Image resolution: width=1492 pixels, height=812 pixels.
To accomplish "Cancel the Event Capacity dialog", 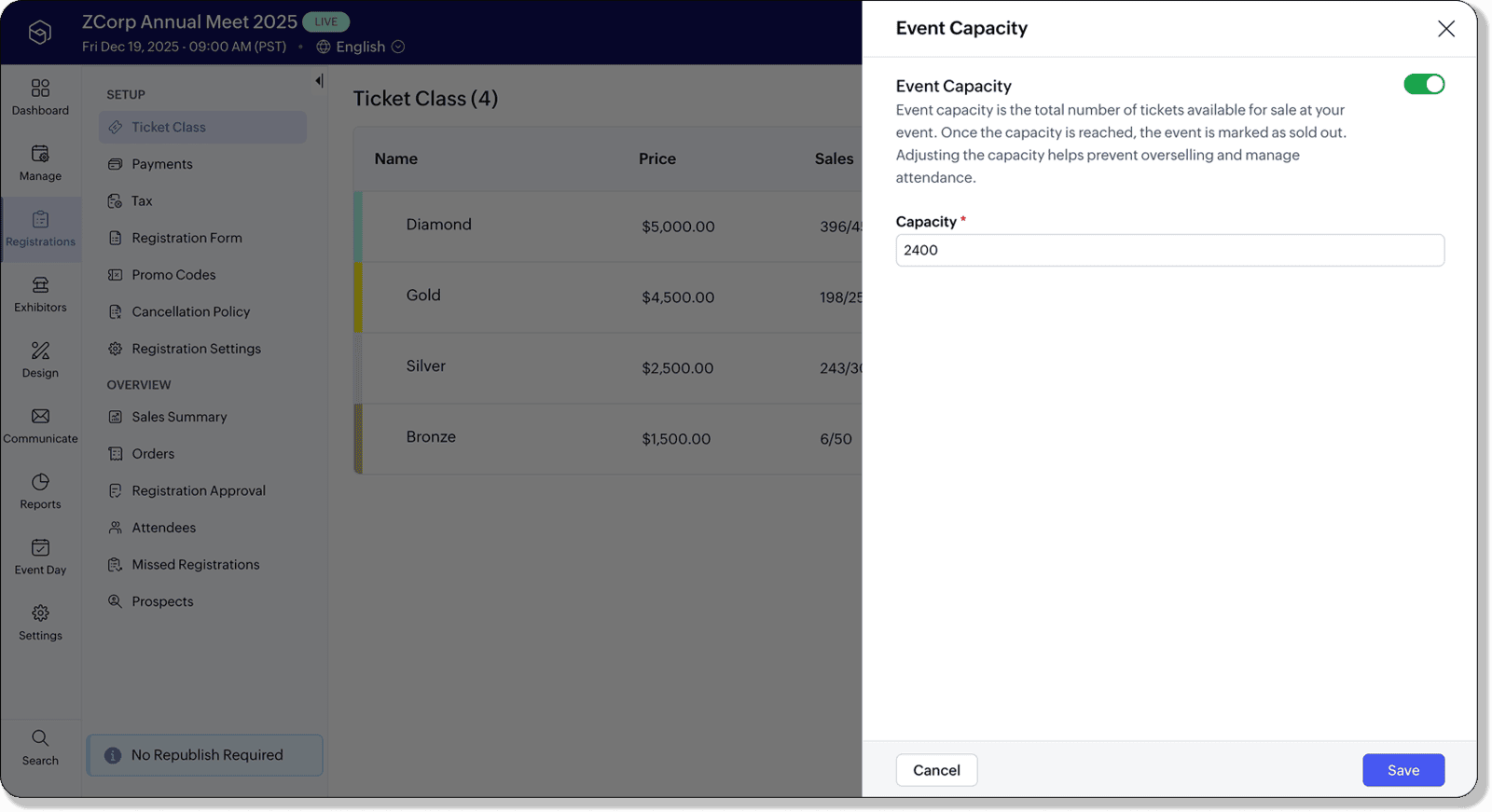I will [x=936, y=770].
